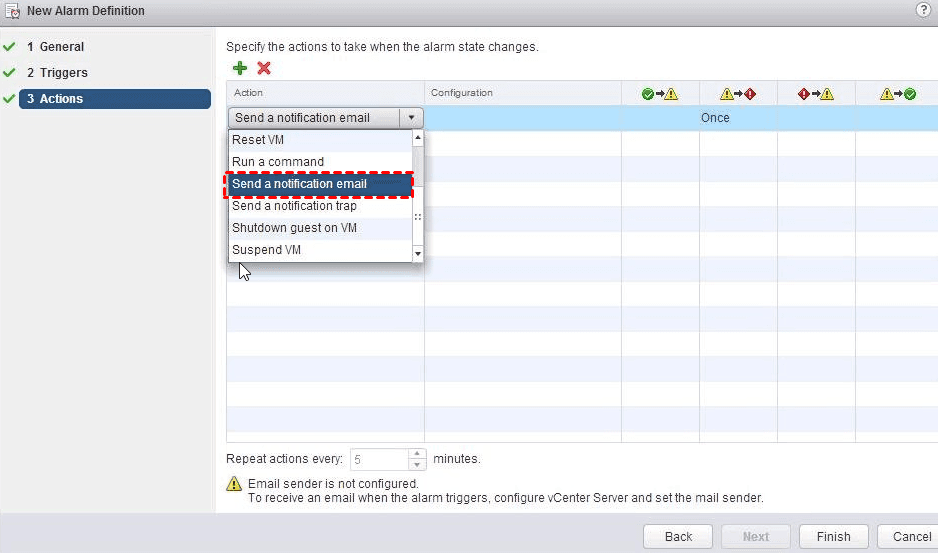The height and width of the screenshot is (553, 938).
Task: Open help question mark icon
Action: point(923,10)
